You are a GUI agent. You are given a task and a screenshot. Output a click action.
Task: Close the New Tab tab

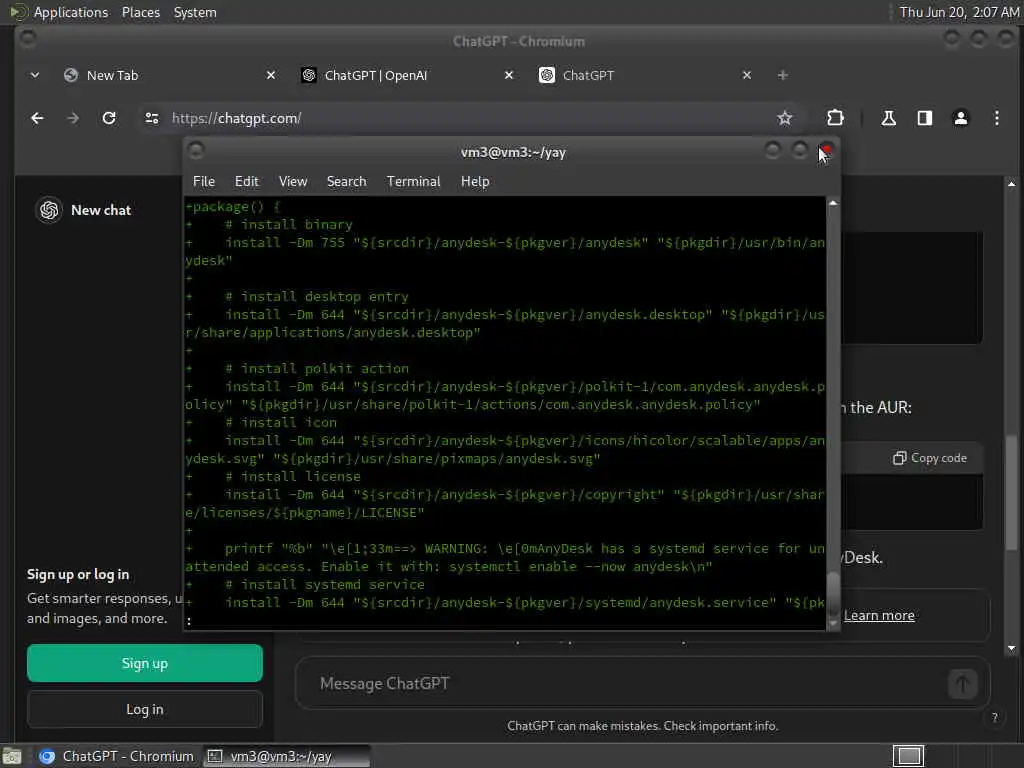point(271,76)
